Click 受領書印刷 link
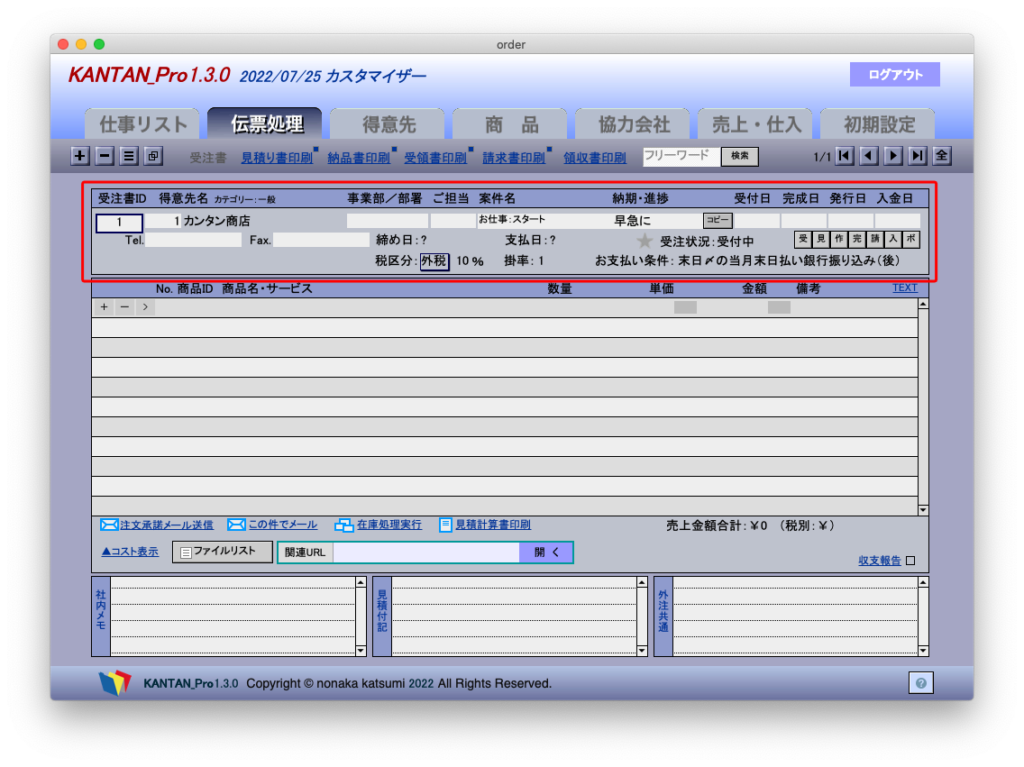The height and width of the screenshot is (767, 1024). [x=435, y=157]
